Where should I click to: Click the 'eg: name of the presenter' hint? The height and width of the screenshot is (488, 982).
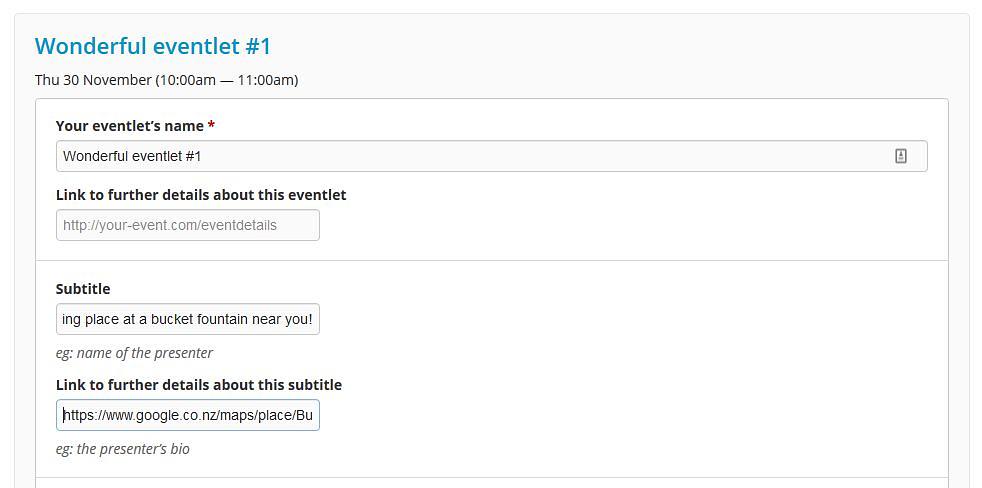coord(134,353)
